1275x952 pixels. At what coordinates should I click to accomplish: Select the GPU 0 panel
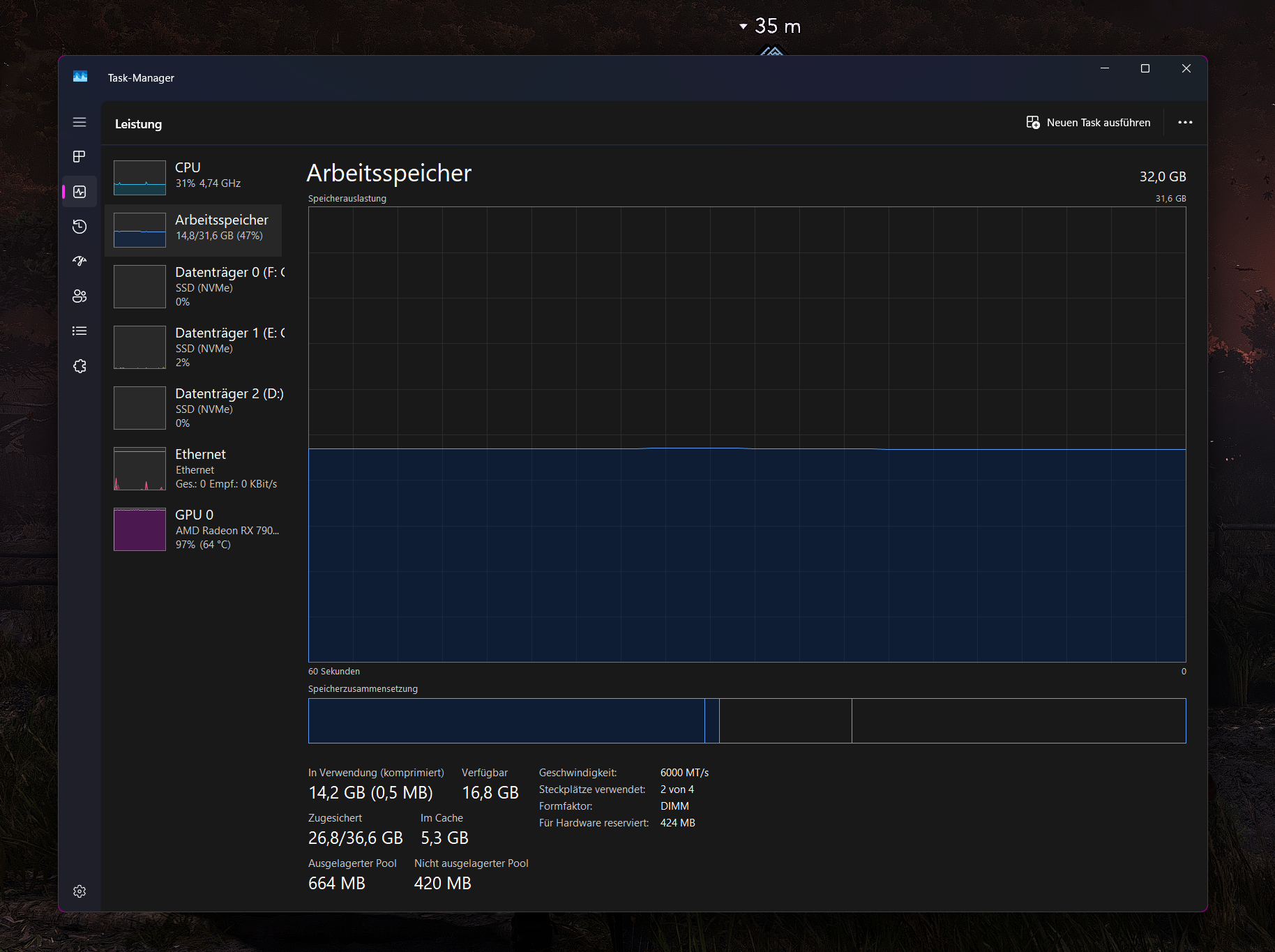195,529
